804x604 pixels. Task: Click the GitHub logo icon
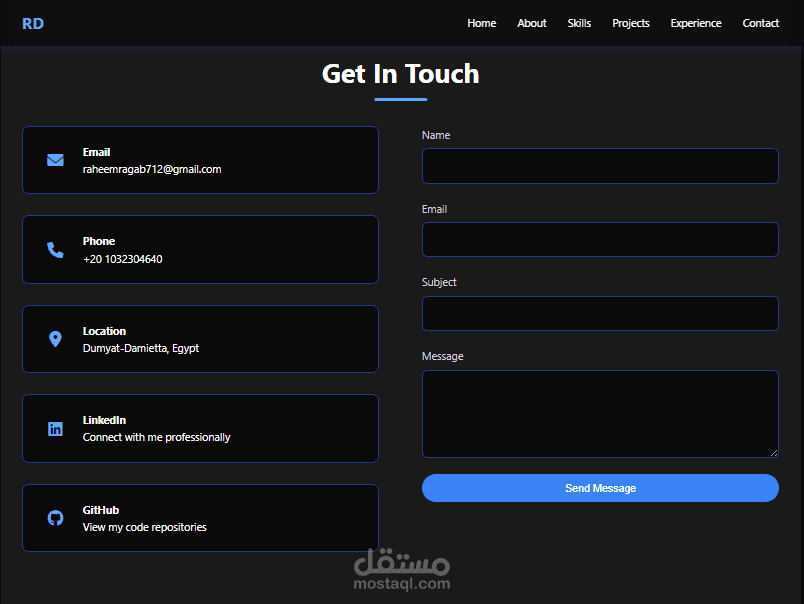[55, 518]
